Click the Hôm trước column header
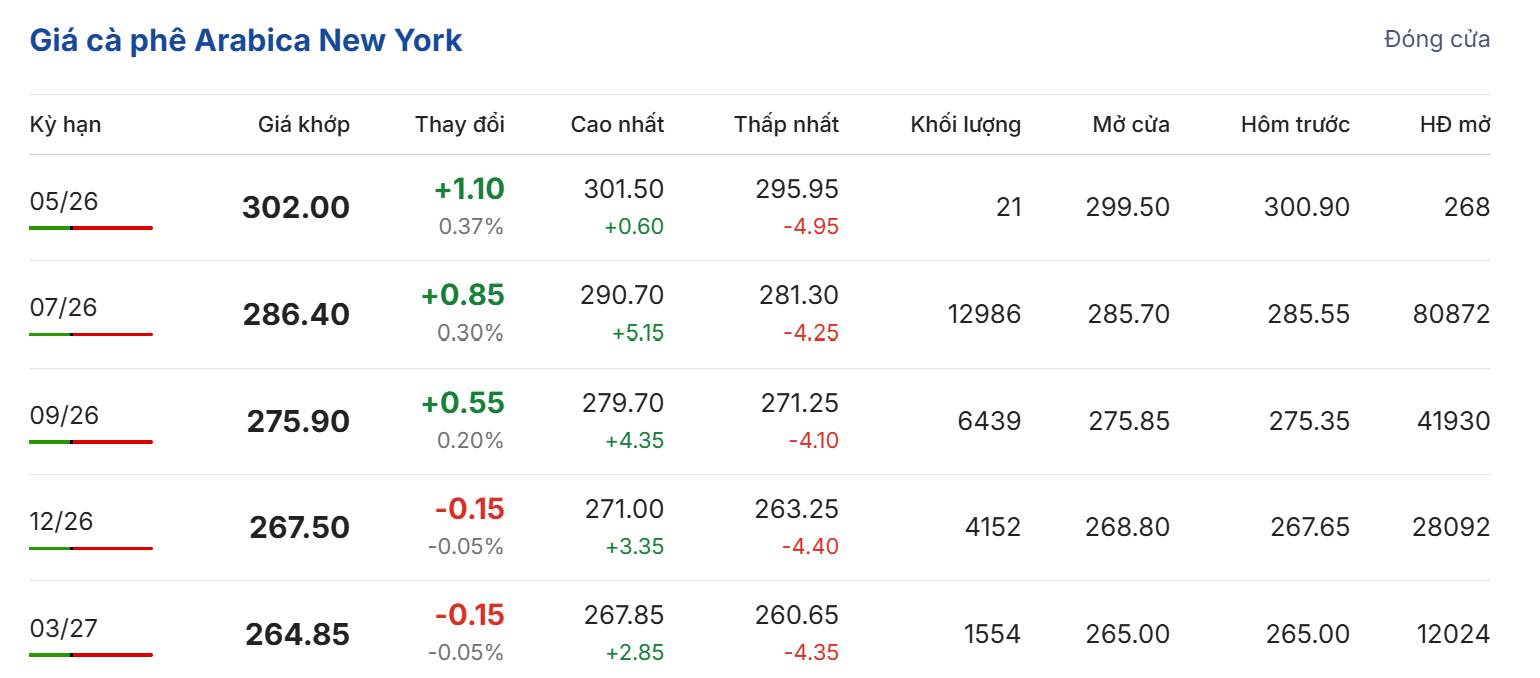 [1295, 125]
